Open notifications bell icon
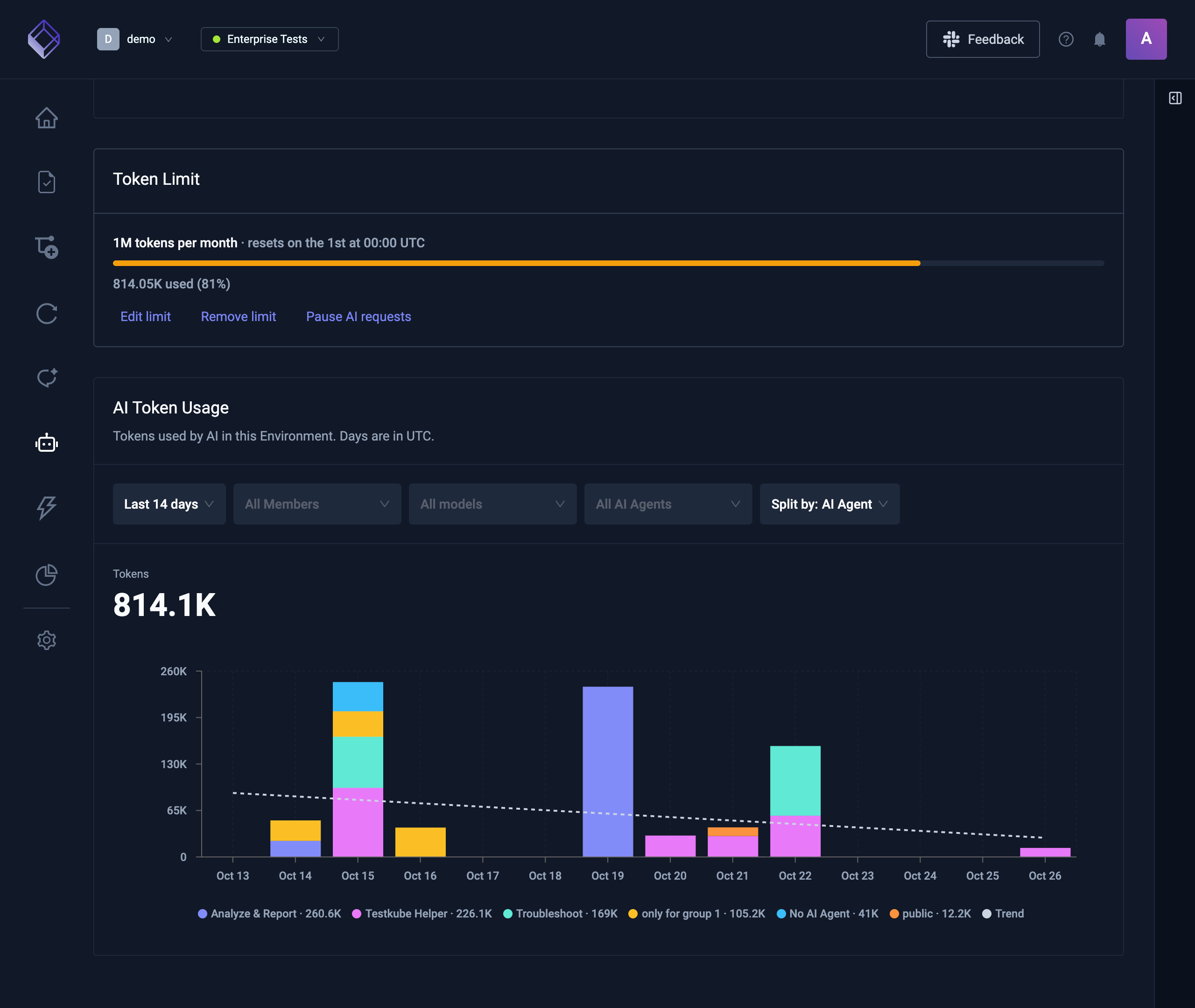 tap(1100, 39)
